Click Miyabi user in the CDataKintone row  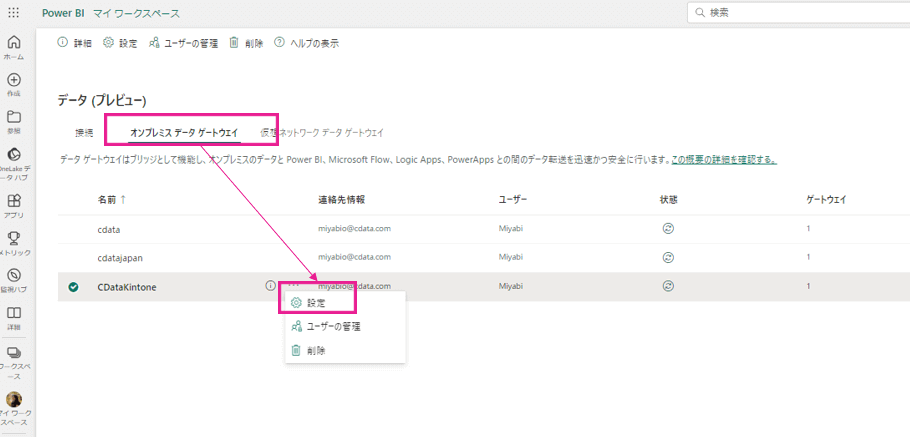tap(511, 286)
